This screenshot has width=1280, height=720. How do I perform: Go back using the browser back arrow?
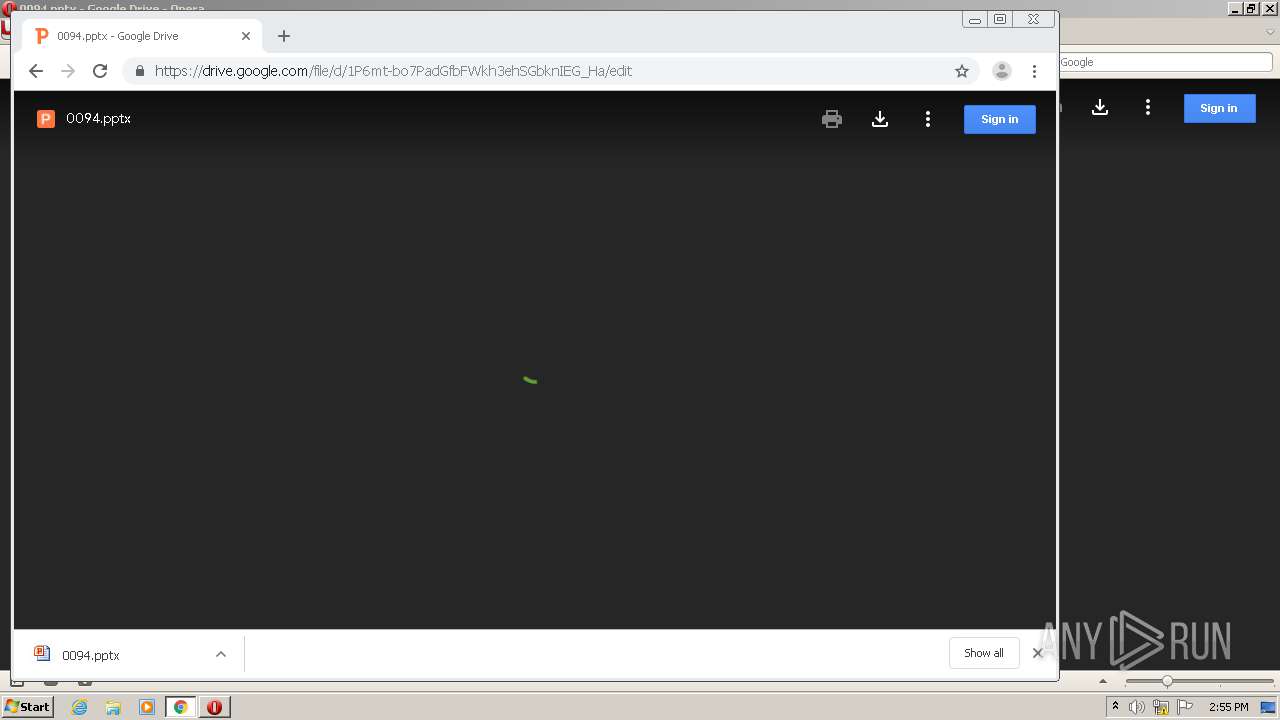pos(36,71)
